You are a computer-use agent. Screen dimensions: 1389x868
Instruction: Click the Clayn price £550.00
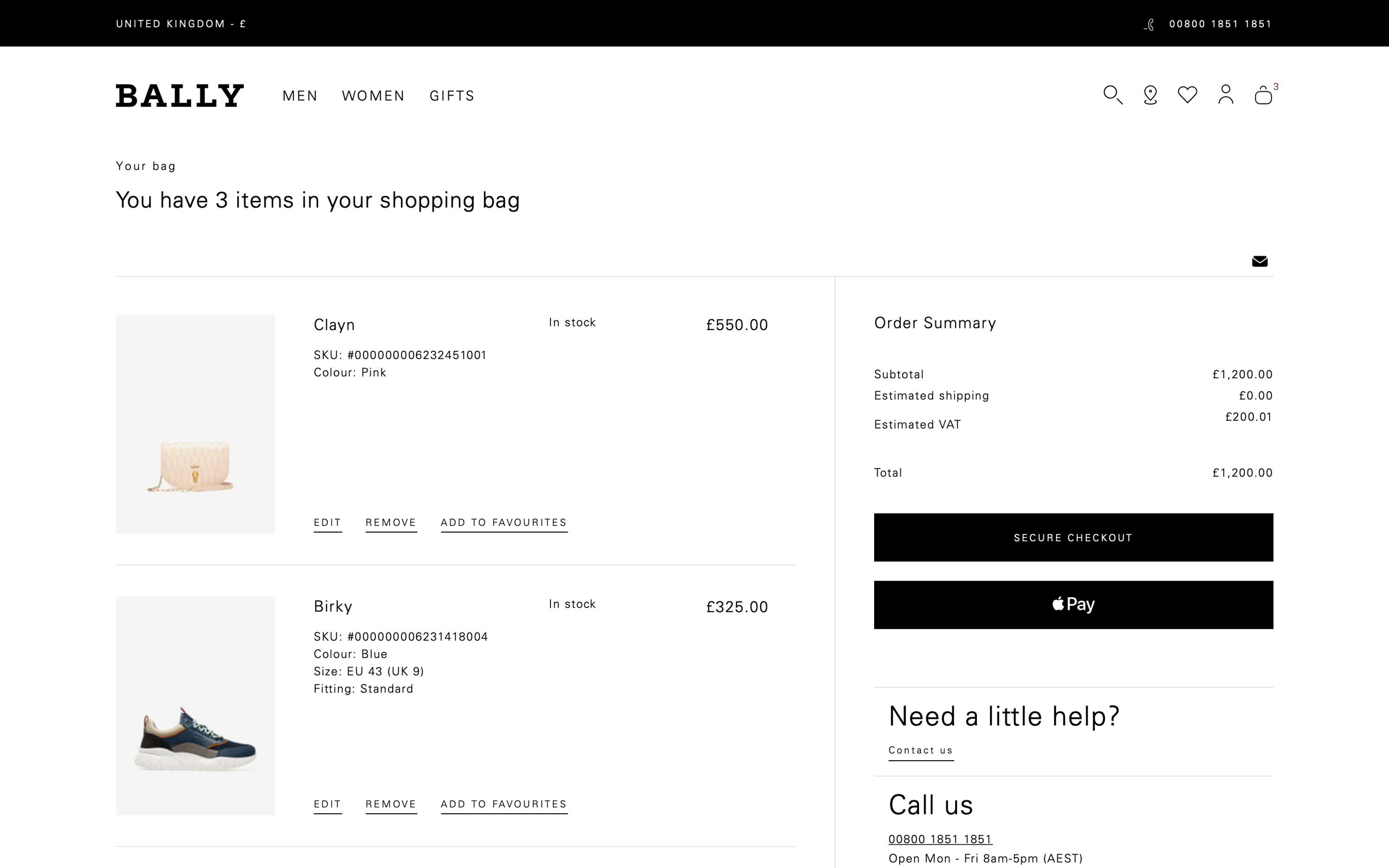(737, 325)
